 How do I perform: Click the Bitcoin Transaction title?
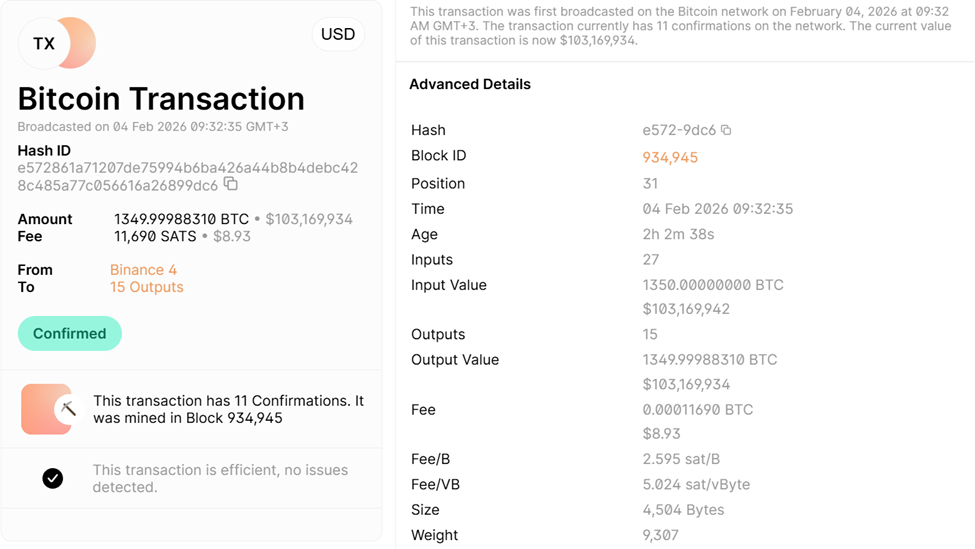161,99
